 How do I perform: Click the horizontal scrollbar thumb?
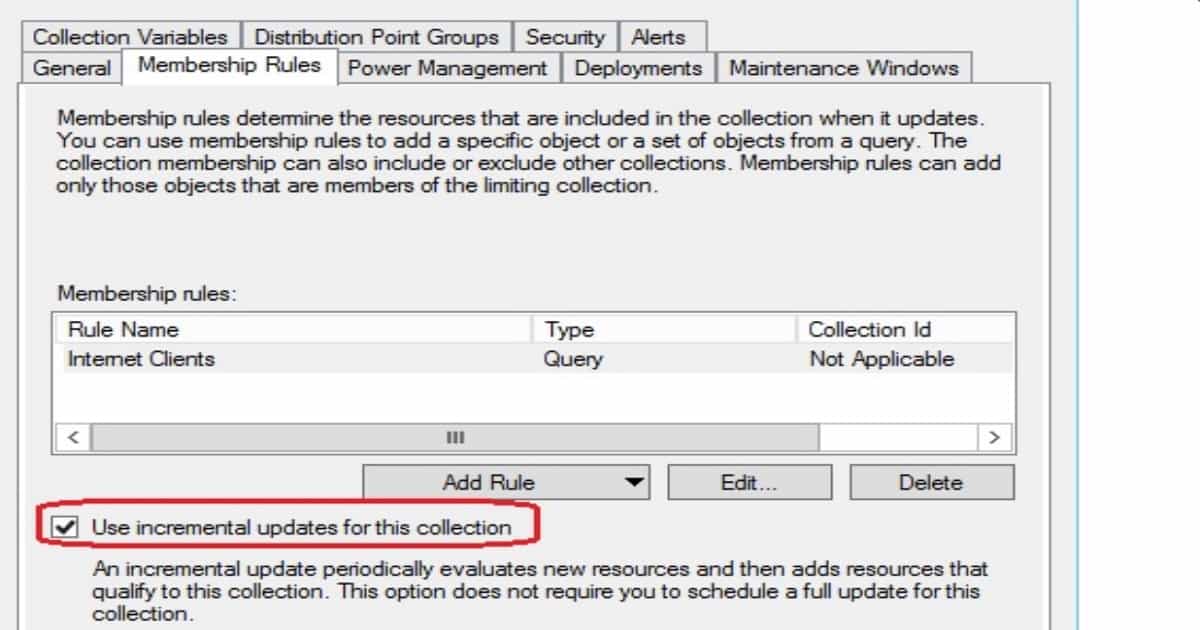coord(456,437)
